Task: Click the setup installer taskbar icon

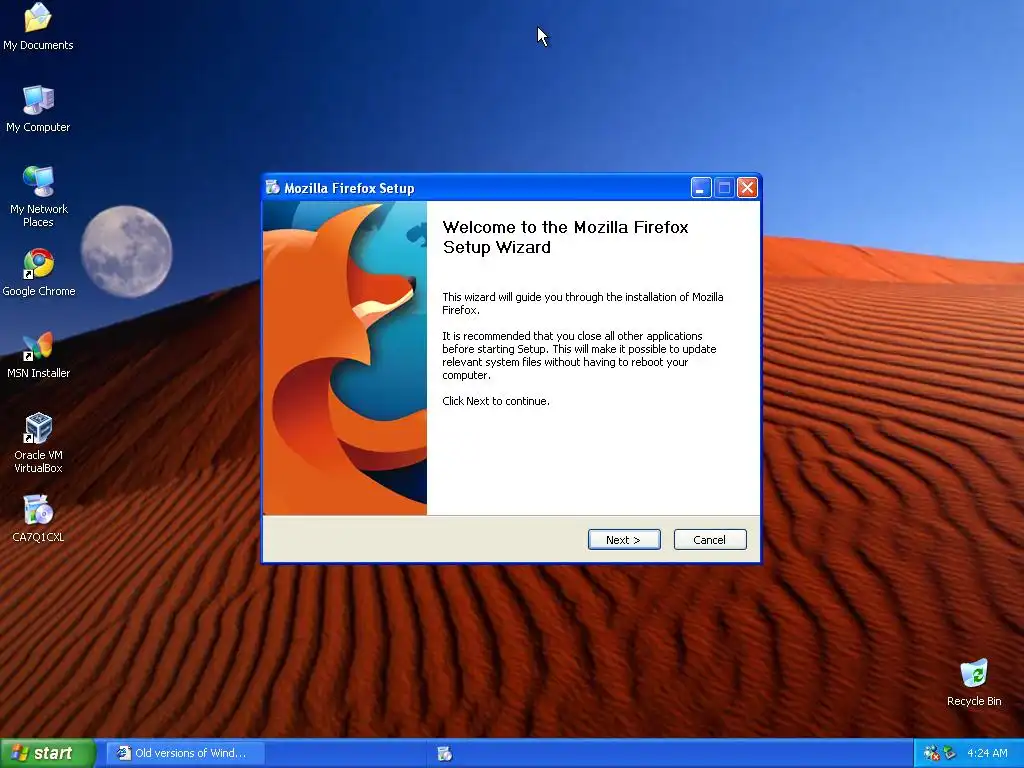Action: coord(445,754)
